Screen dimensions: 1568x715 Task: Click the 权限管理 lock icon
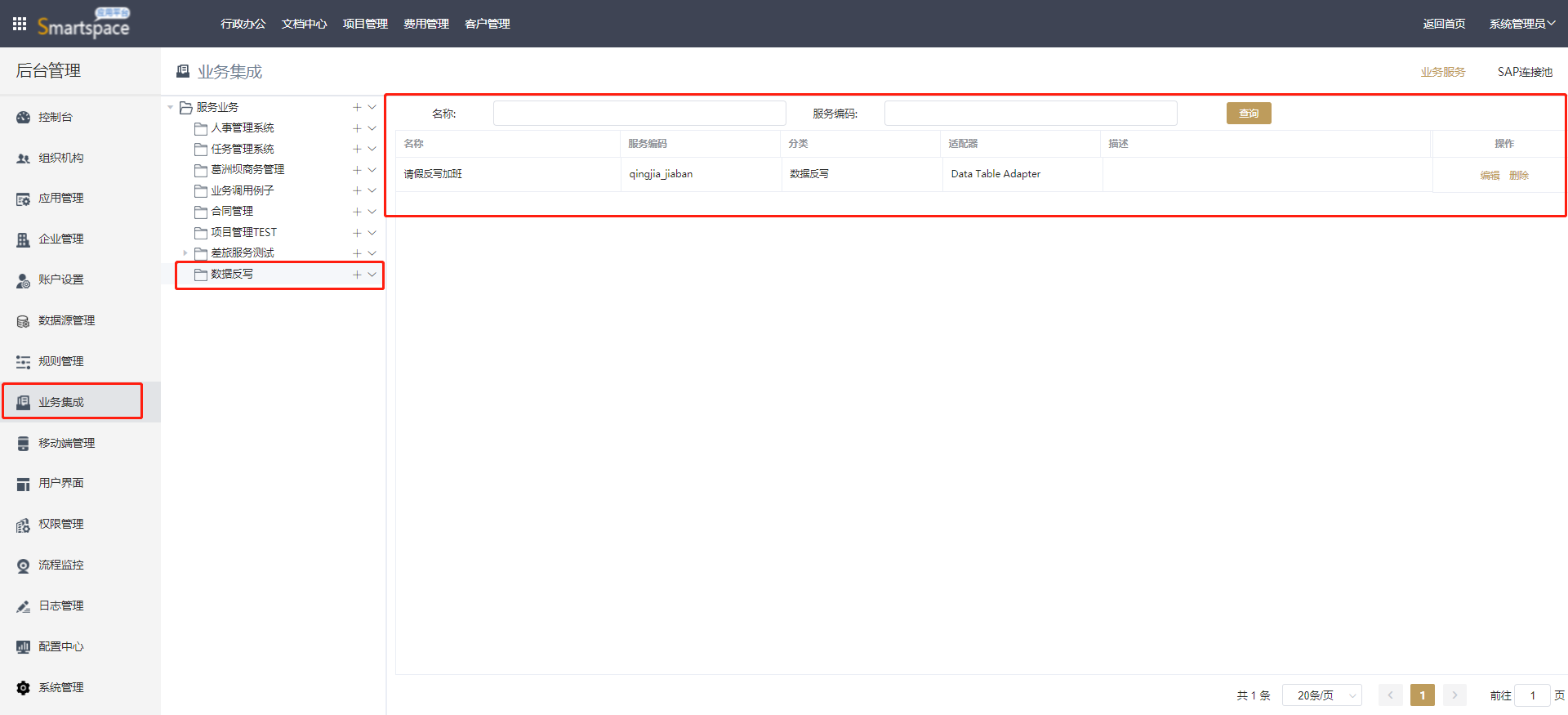pos(23,525)
